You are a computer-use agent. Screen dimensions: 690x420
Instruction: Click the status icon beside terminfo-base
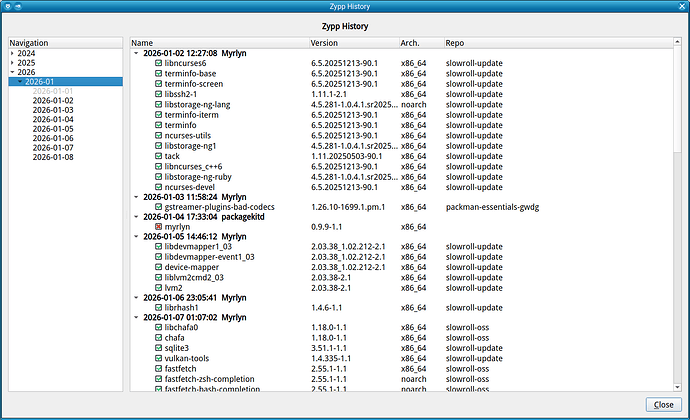[158, 73]
